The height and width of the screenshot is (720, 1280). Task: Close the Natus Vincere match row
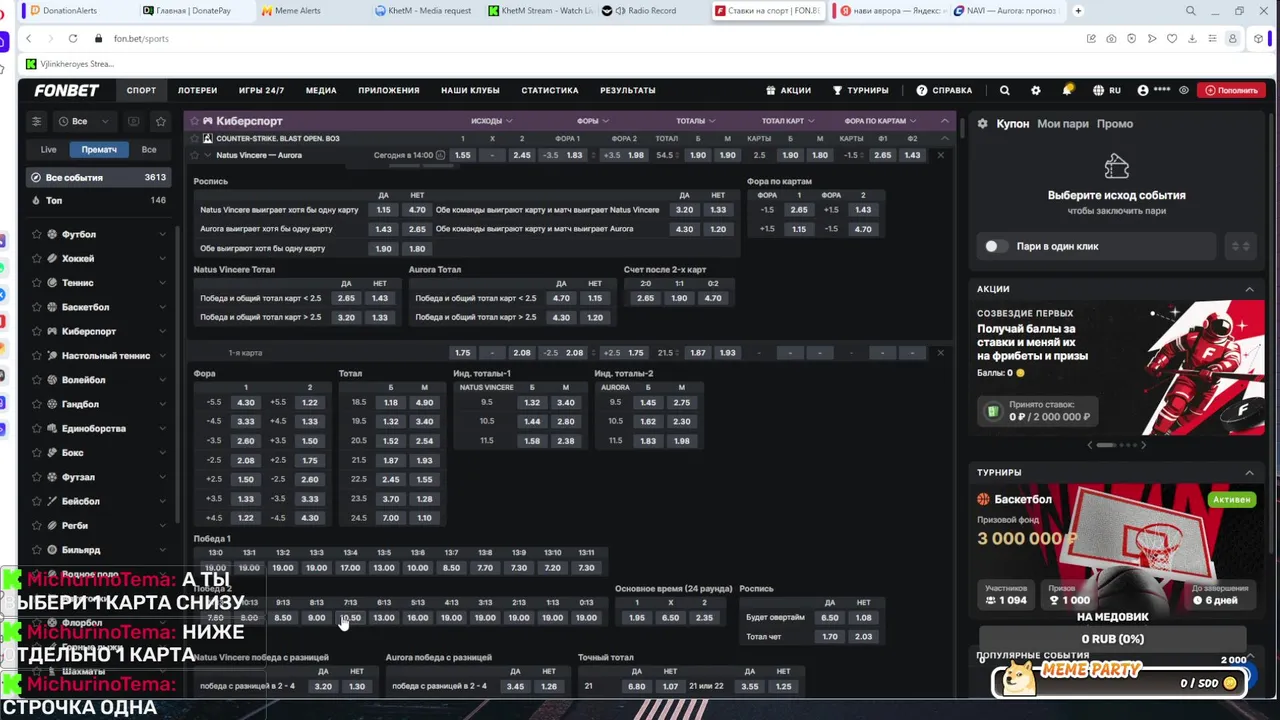pos(940,155)
